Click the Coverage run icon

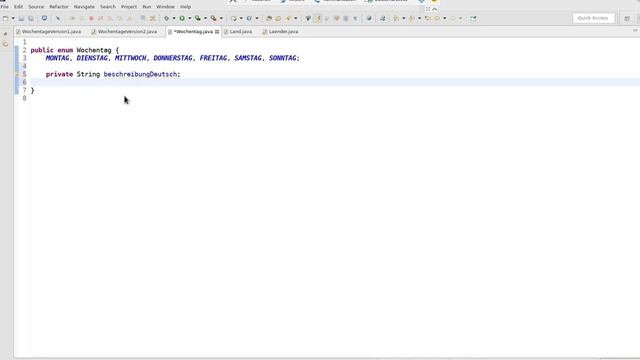pyautogui.click(x=198, y=18)
